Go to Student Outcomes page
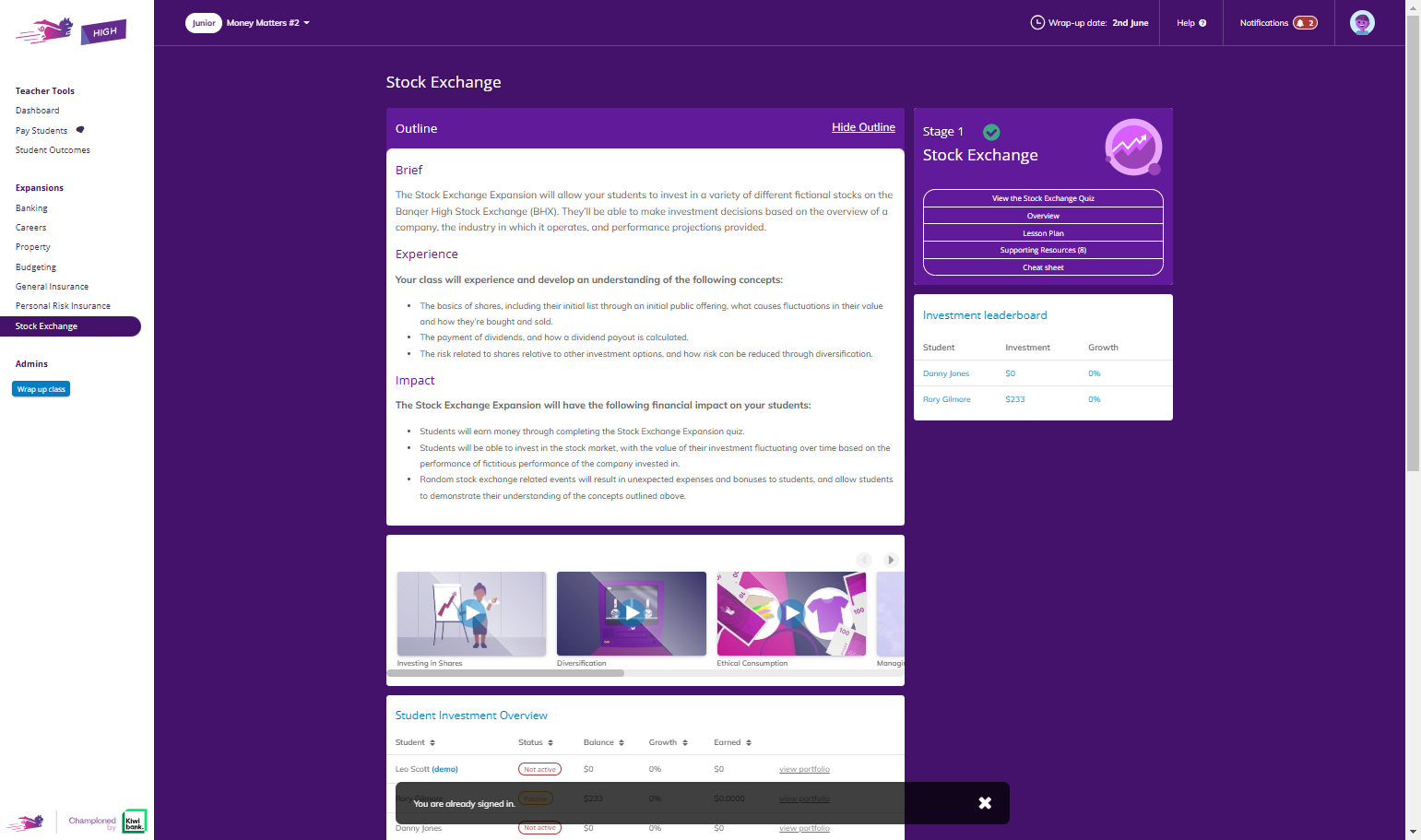 pyautogui.click(x=53, y=150)
